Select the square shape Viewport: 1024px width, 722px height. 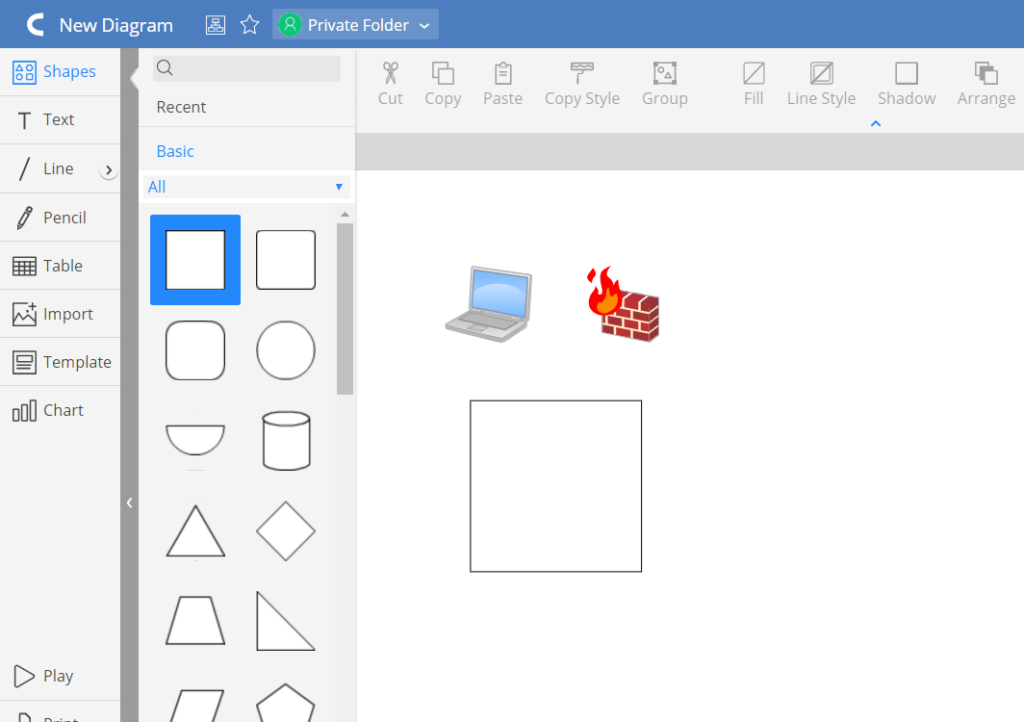(x=195, y=260)
